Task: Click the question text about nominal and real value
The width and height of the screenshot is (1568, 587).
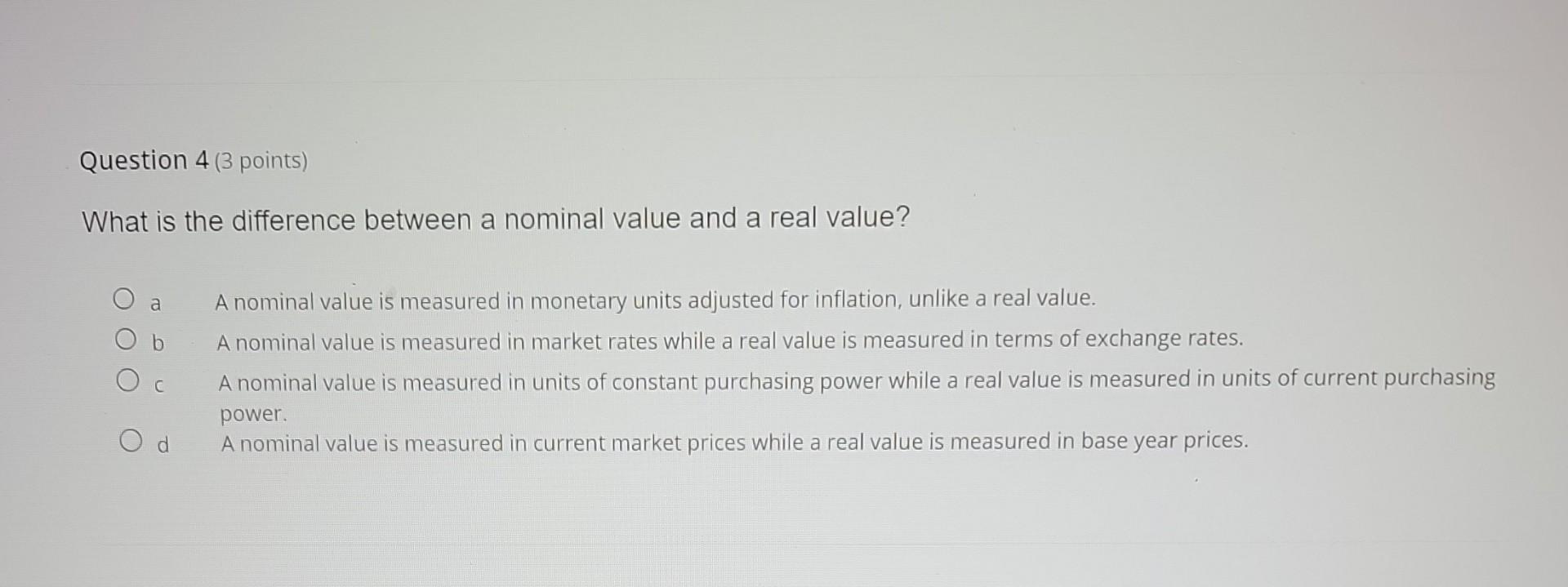Action: coord(494,218)
